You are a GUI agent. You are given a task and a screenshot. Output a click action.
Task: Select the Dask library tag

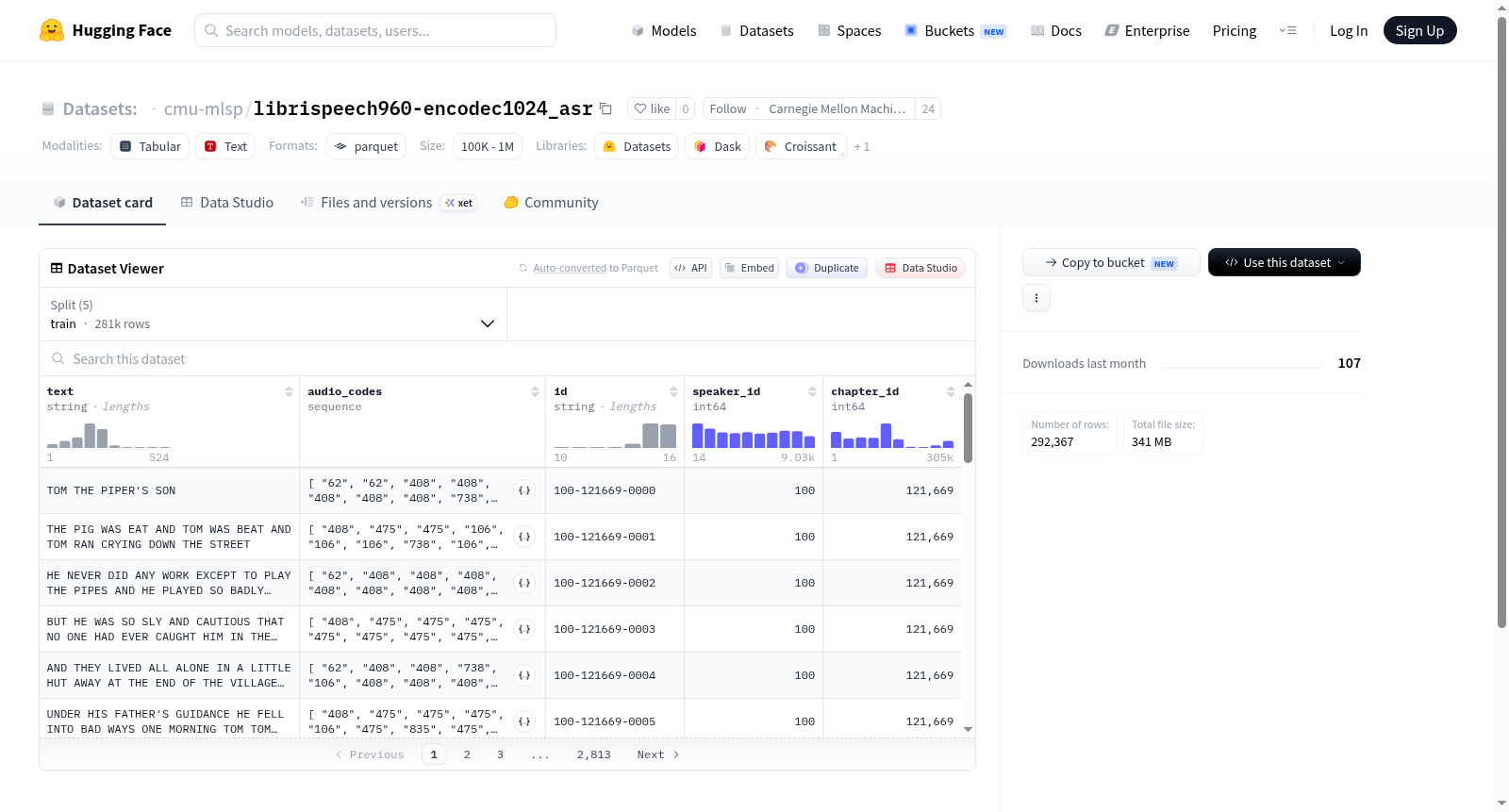point(717,146)
